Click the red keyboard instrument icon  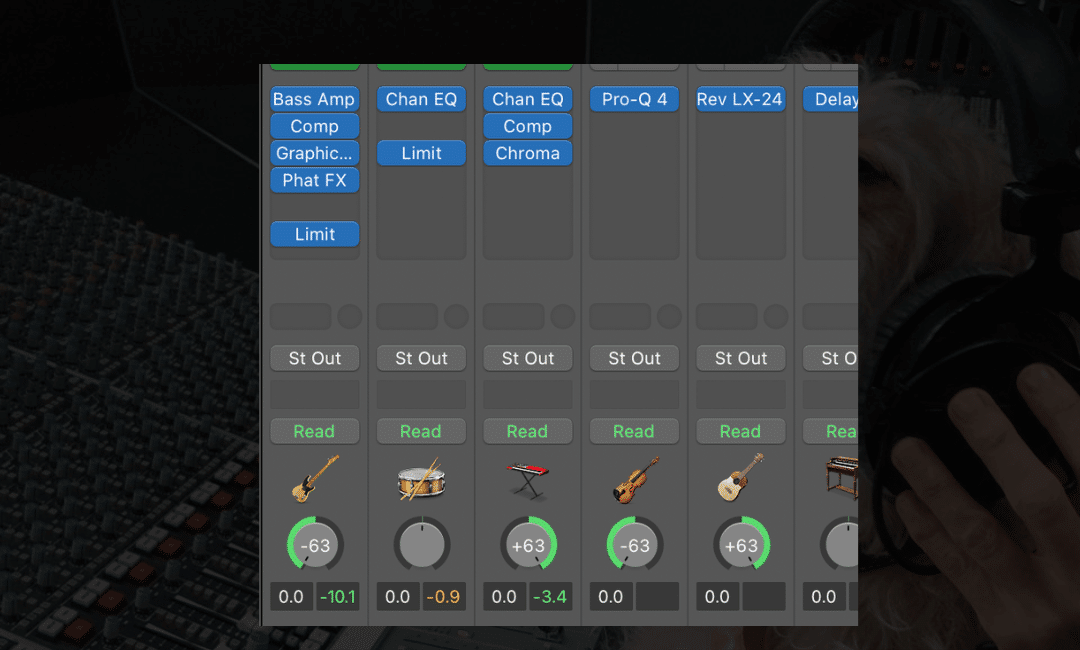528,478
